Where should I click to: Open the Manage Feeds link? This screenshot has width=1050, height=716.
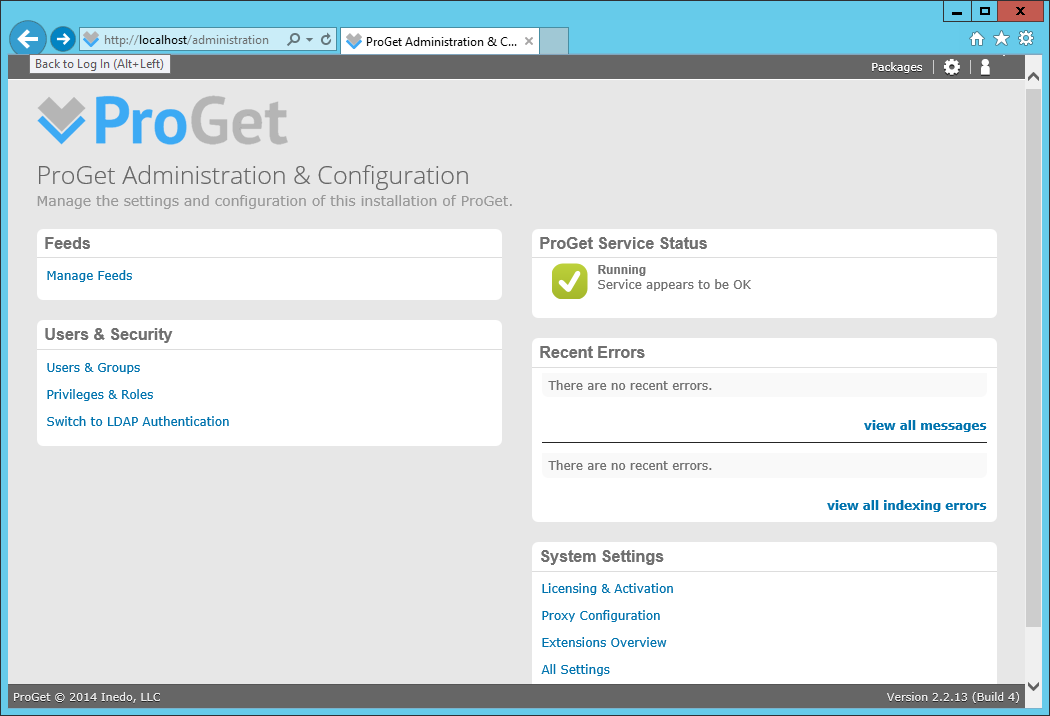[x=89, y=275]
